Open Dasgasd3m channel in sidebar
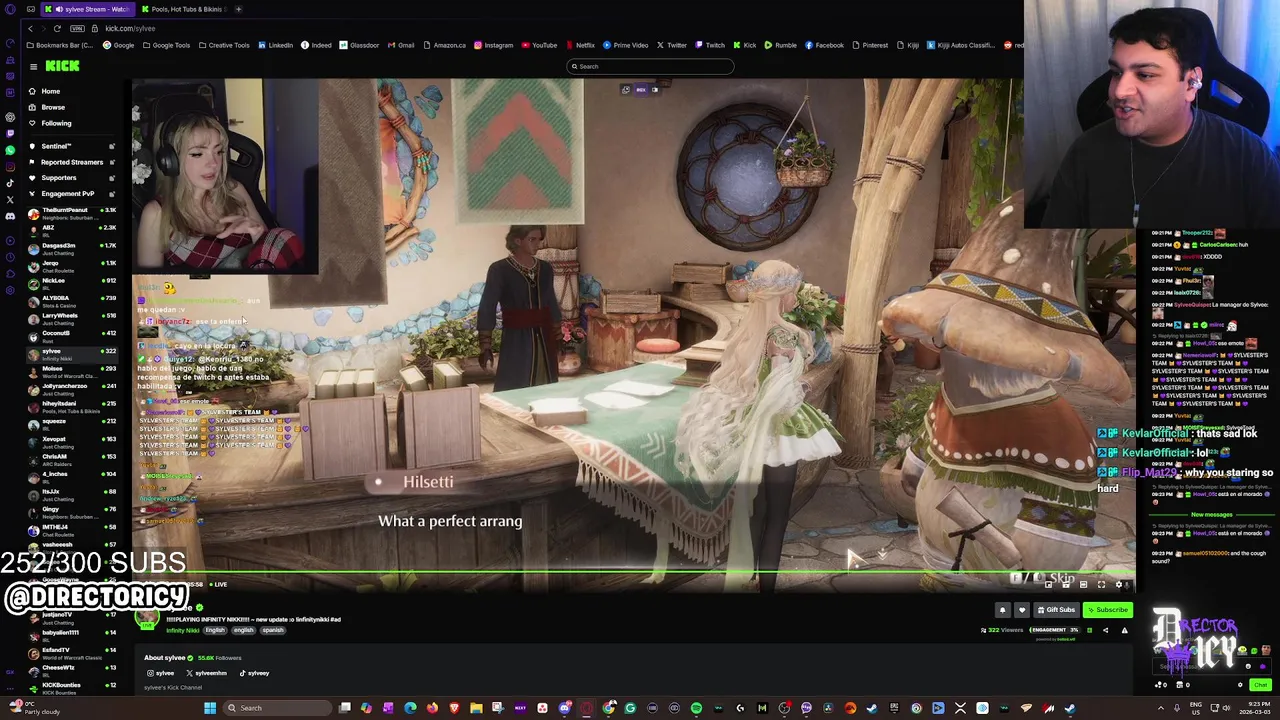Image resolution: width=1280 pixels, height=720 pixels. (x=72, y=248)
